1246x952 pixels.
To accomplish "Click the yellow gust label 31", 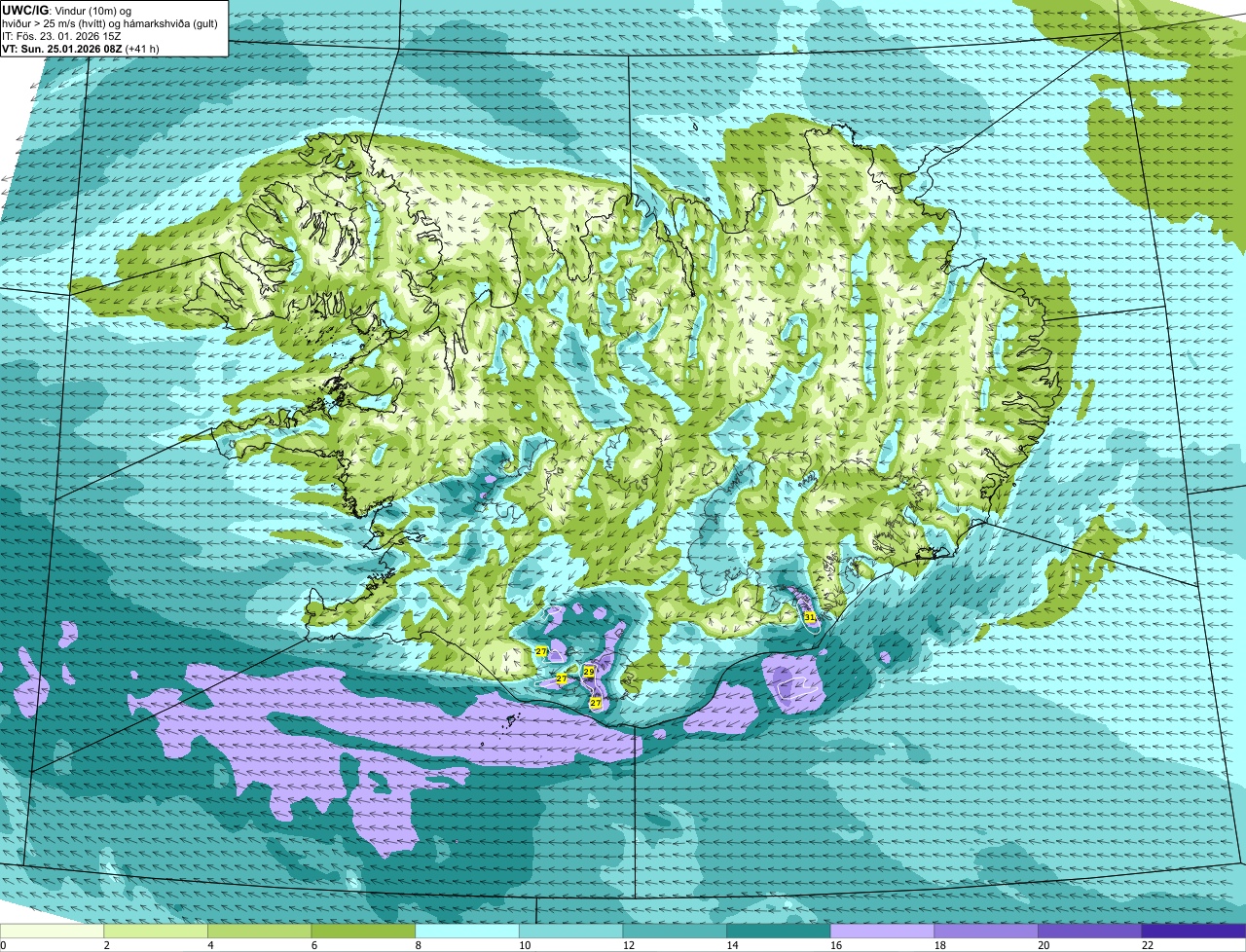I will (x=810, y=617).
